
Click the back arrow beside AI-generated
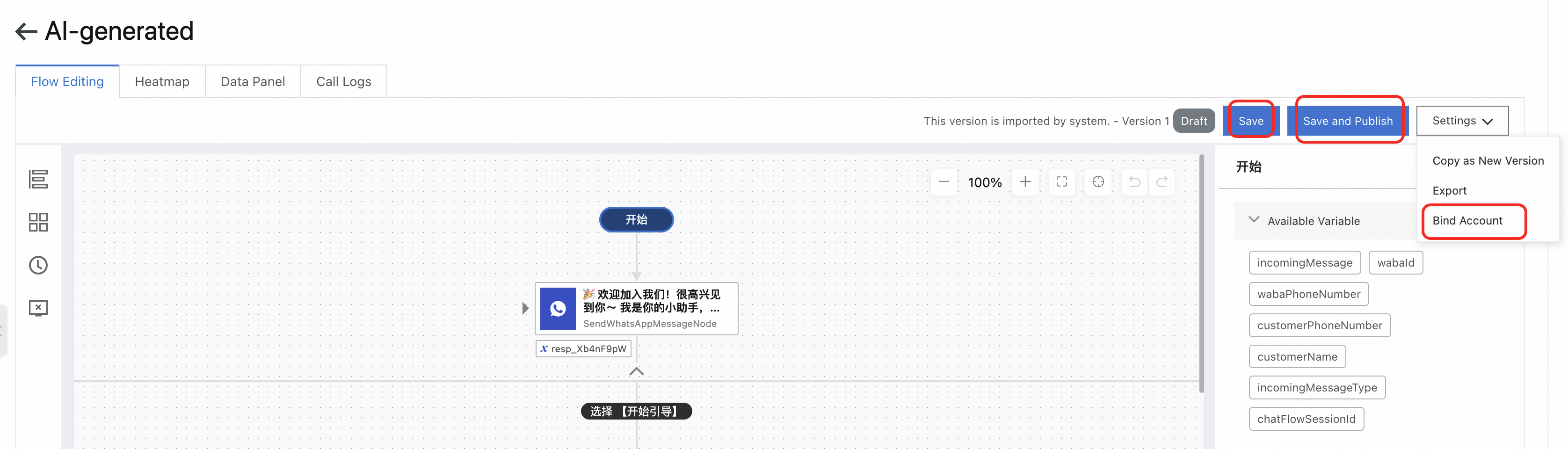pos(26,31)
